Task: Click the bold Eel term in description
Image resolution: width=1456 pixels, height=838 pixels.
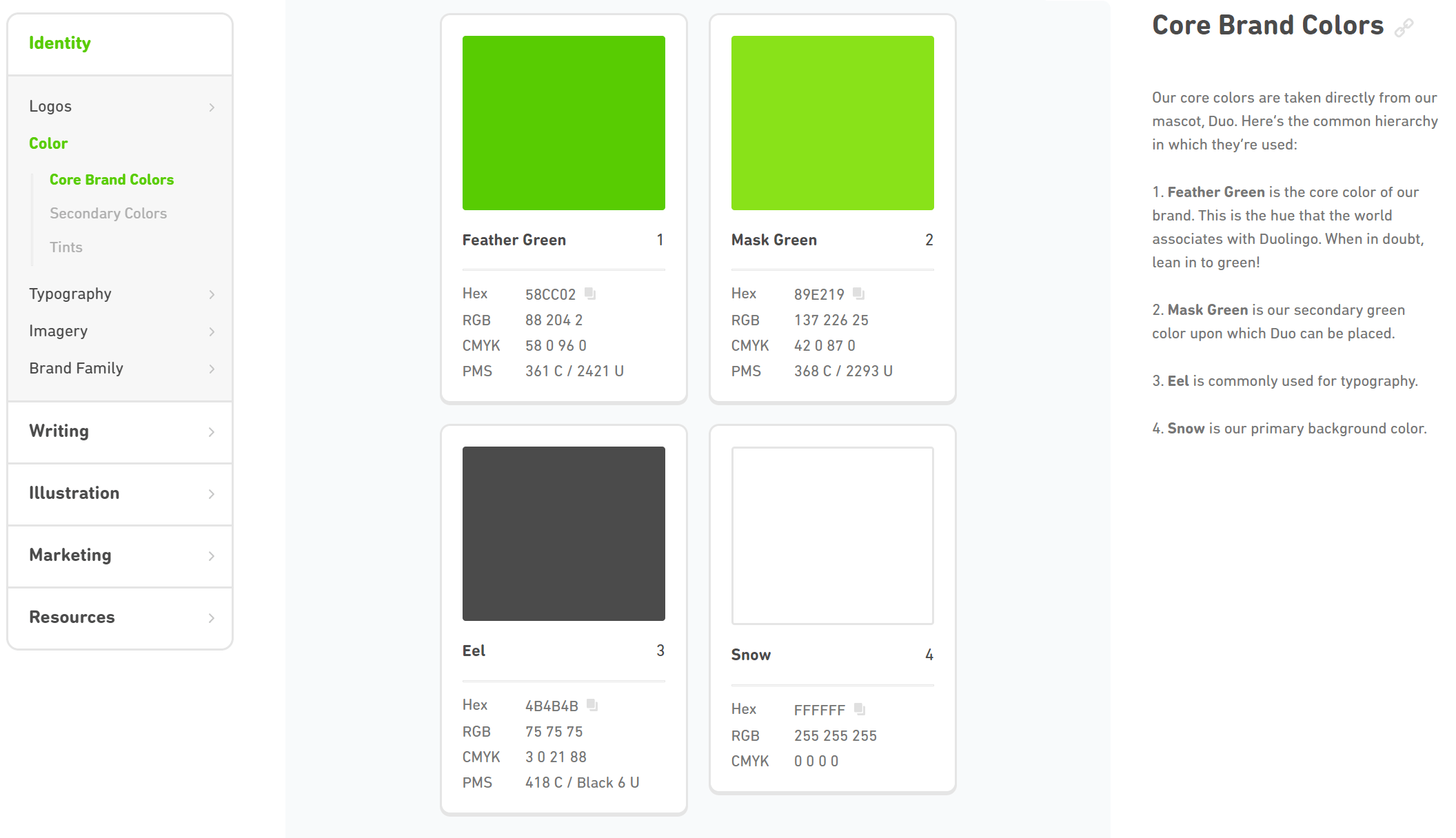Action: point(1178,381)
